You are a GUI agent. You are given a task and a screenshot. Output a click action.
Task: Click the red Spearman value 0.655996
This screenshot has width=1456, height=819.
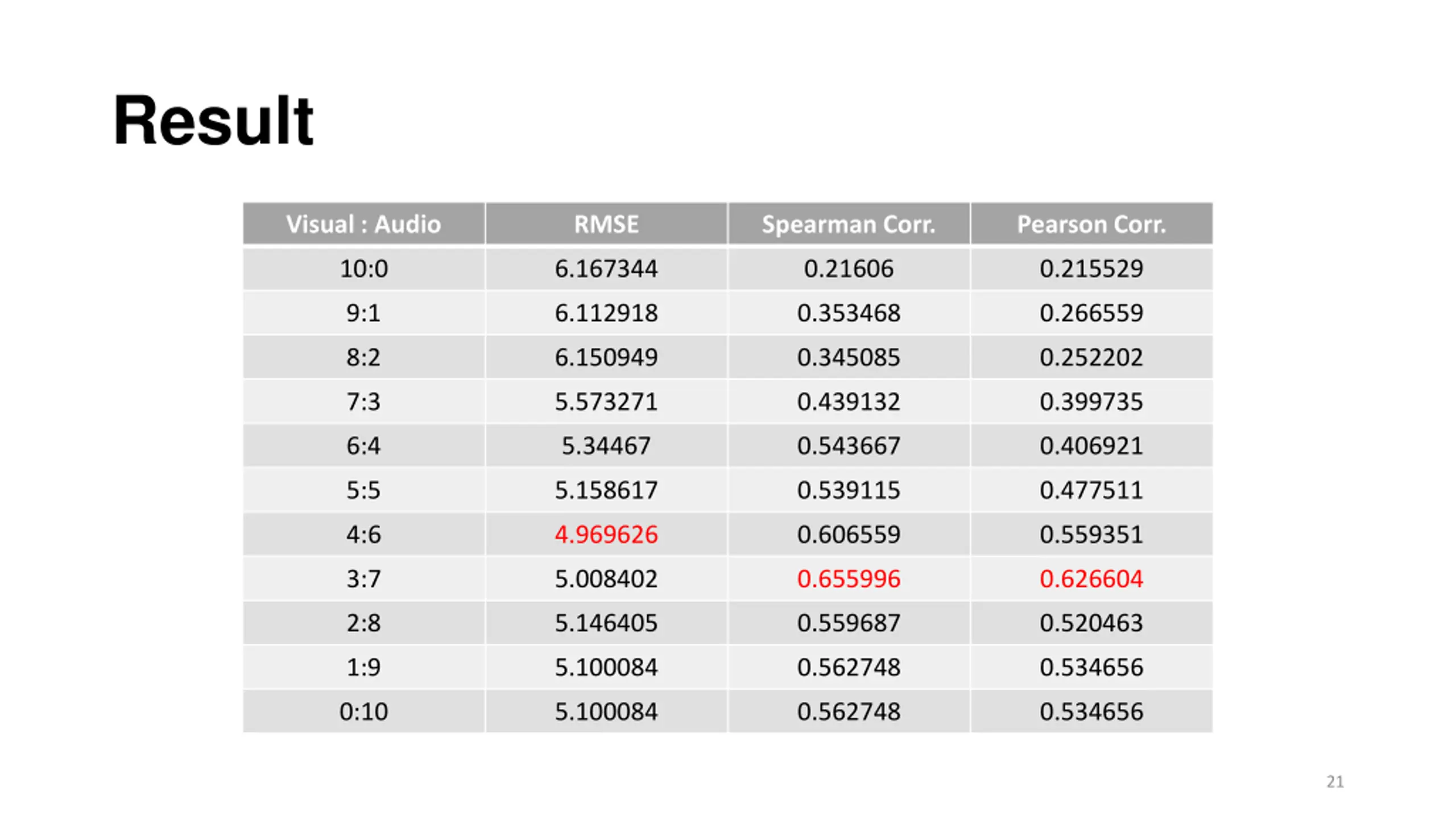coord(849,578)
